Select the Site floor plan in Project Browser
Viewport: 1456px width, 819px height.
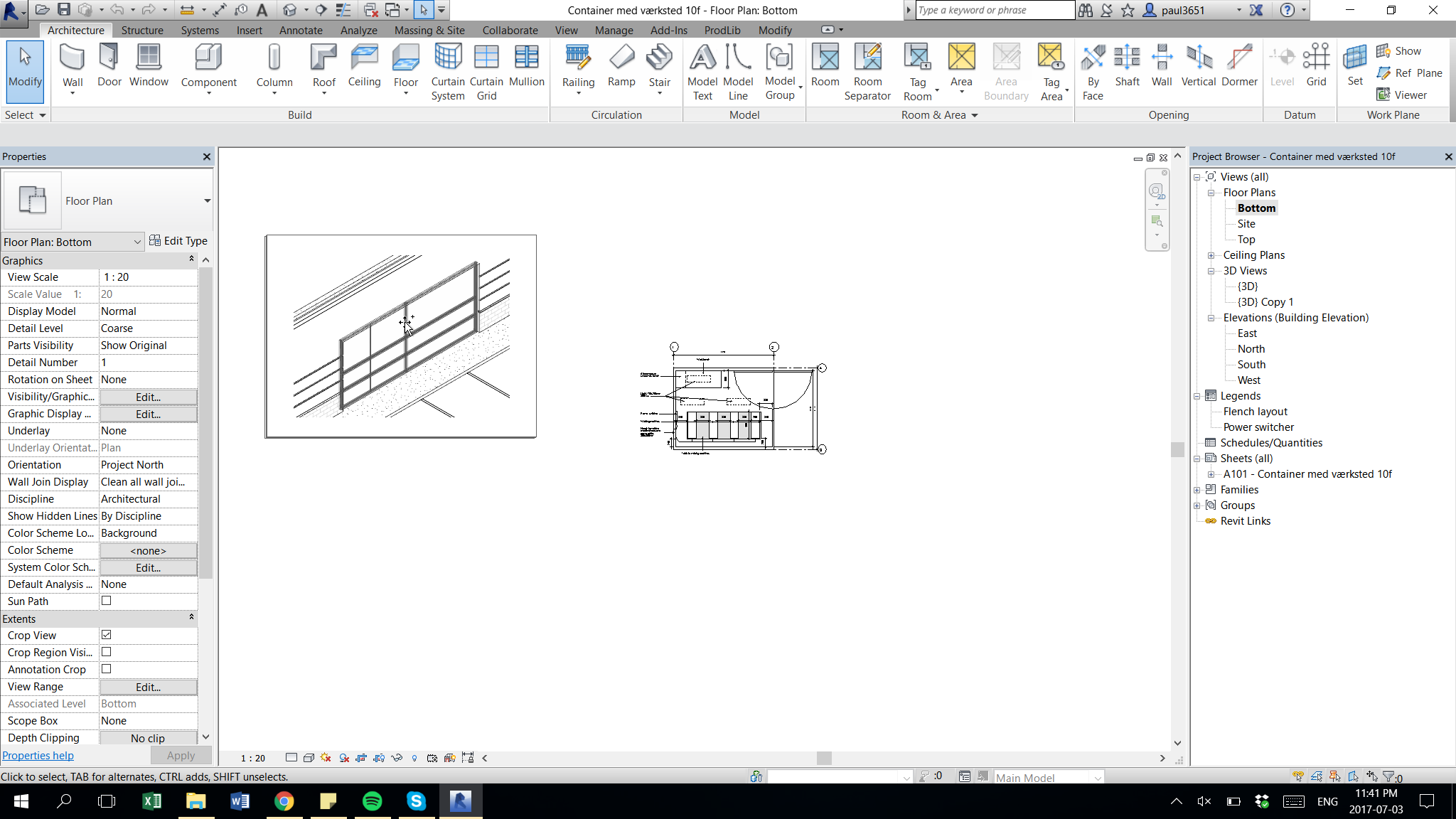tap(1247, 223)
